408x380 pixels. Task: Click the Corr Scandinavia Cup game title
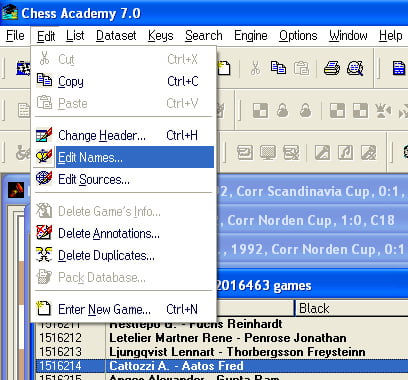(312, 191)
